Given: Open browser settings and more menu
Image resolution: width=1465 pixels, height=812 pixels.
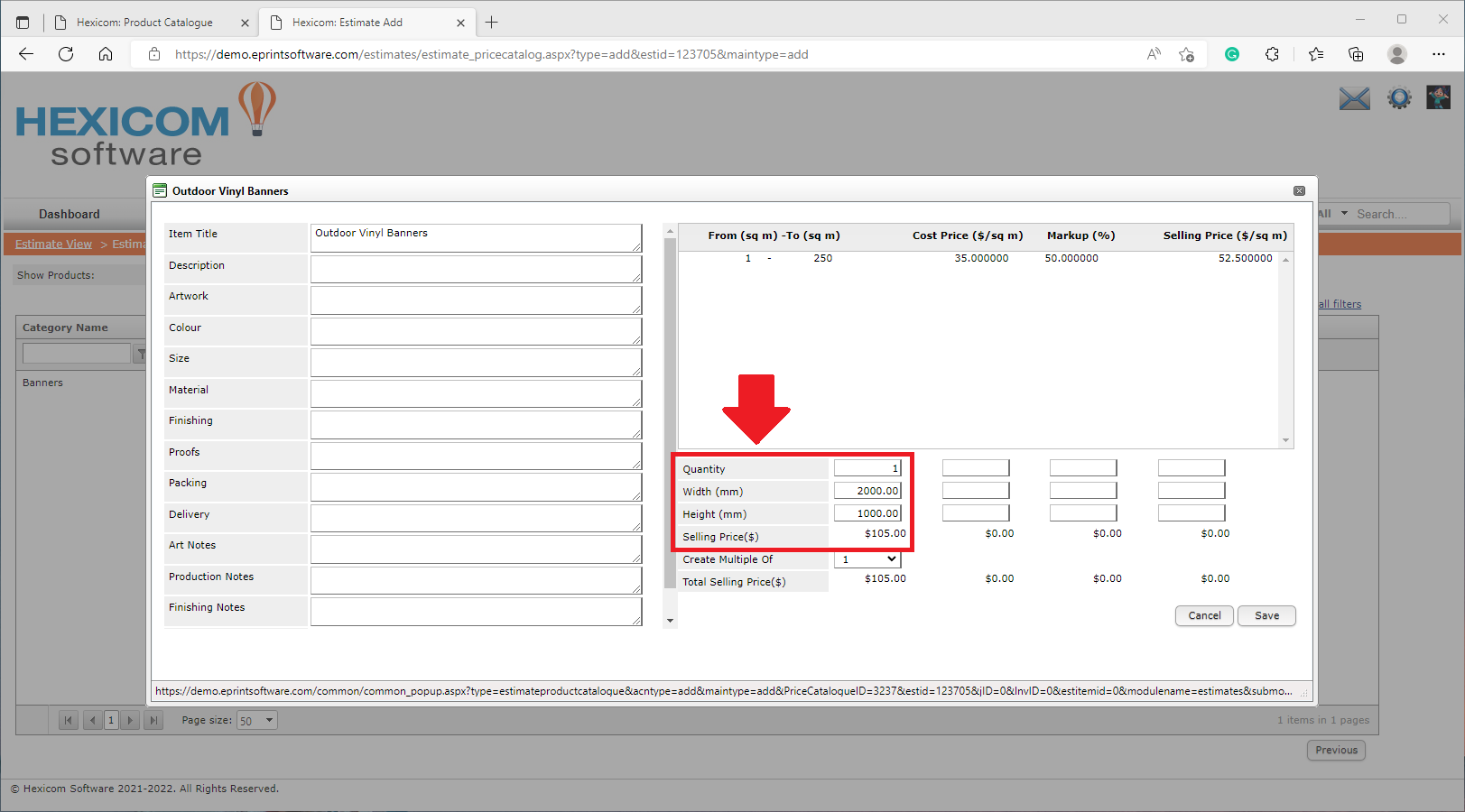Looking at the screenshot, I should 1439,54.
